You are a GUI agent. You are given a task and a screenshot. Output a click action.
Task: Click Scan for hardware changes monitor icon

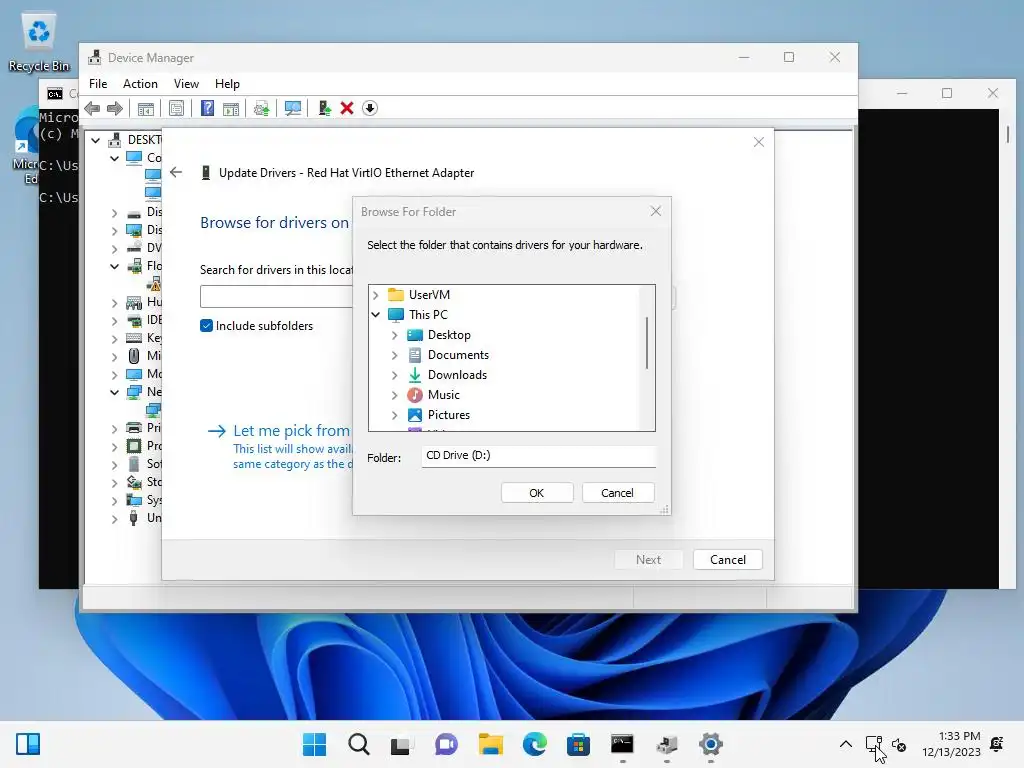pyautogui.click(x=293, y=108)
